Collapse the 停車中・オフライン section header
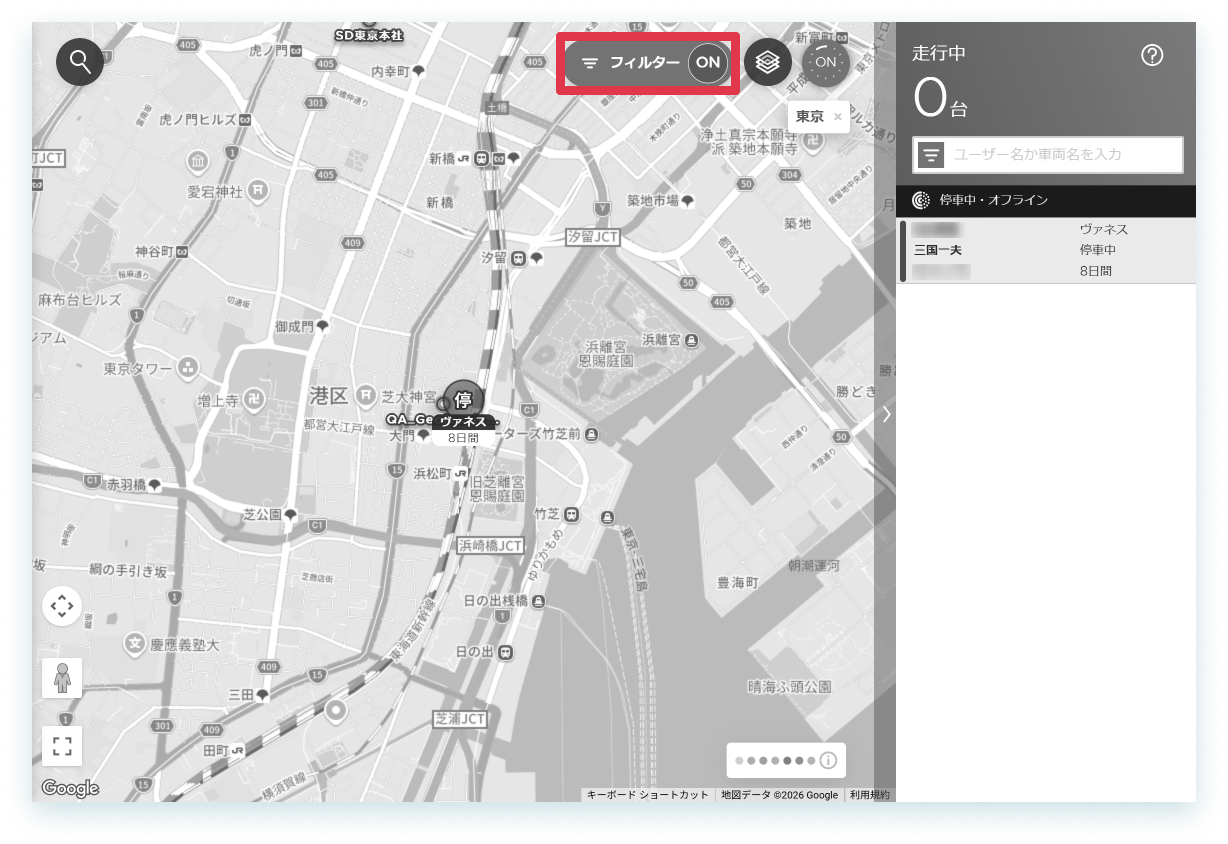Image resolution: width=1228 pixels, height=844 pixels. pos(1046,200)
